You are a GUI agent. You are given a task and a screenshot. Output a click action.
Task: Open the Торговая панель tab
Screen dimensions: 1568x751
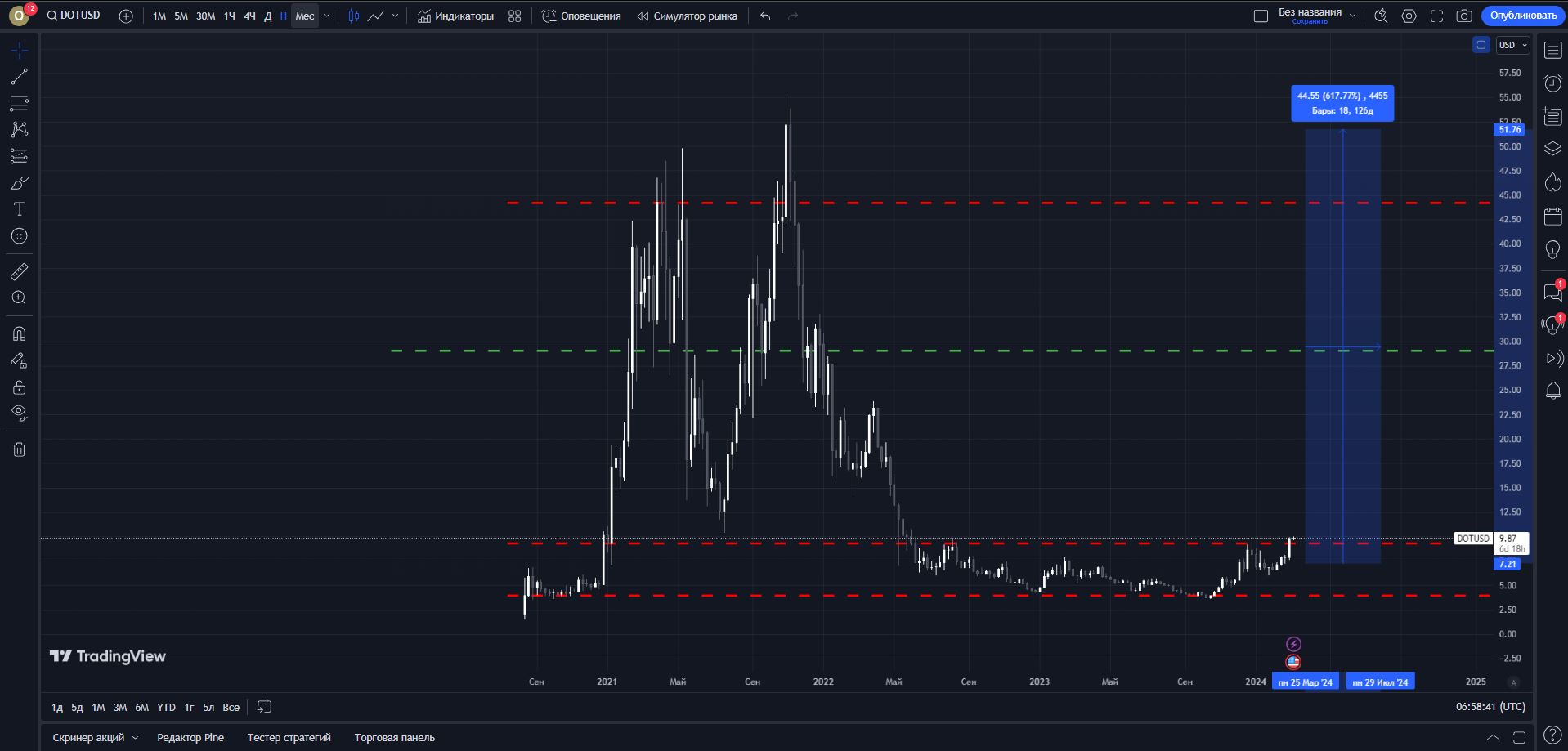coord(394,737)
